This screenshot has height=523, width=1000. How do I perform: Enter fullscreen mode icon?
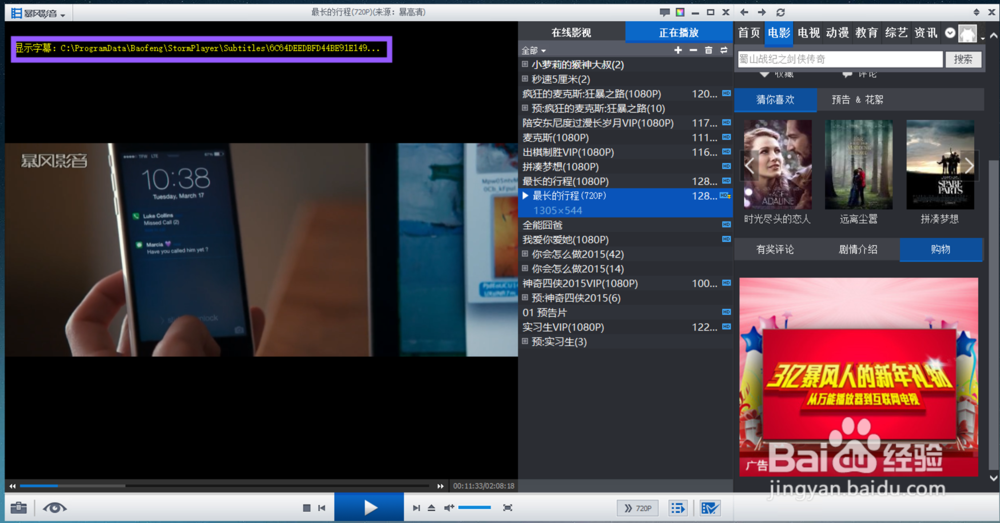508,508
